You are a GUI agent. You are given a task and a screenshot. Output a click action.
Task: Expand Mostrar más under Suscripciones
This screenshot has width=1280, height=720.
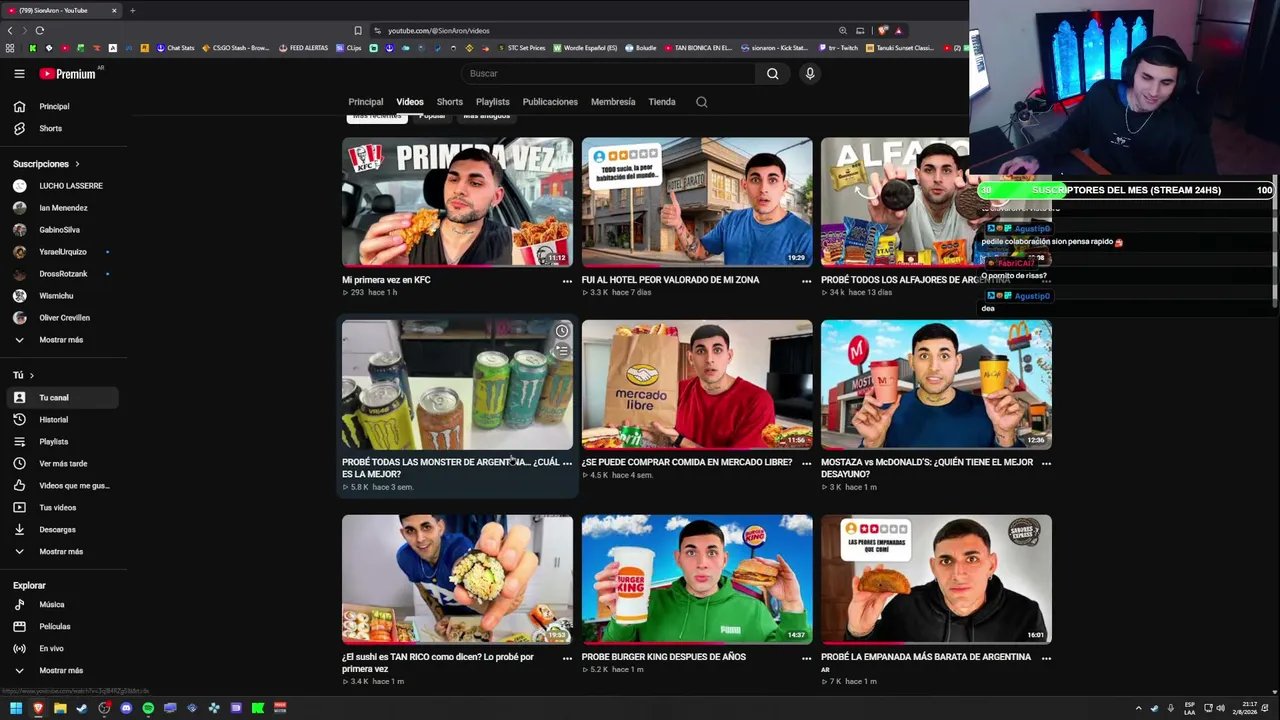click(60, 340)
